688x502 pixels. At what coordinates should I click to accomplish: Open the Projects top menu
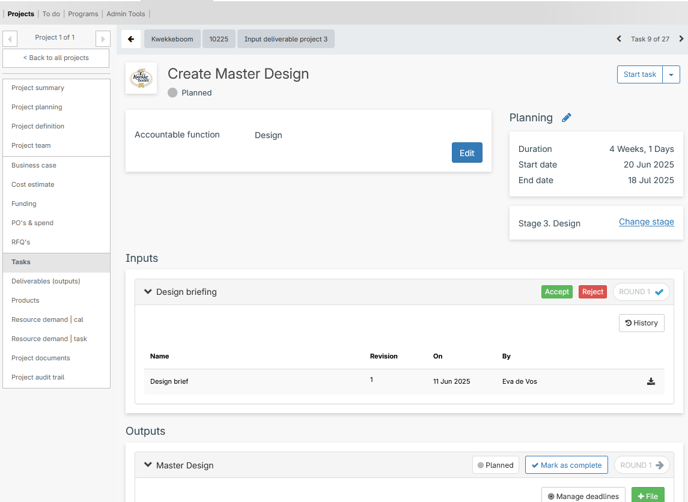tap(21, 14)
